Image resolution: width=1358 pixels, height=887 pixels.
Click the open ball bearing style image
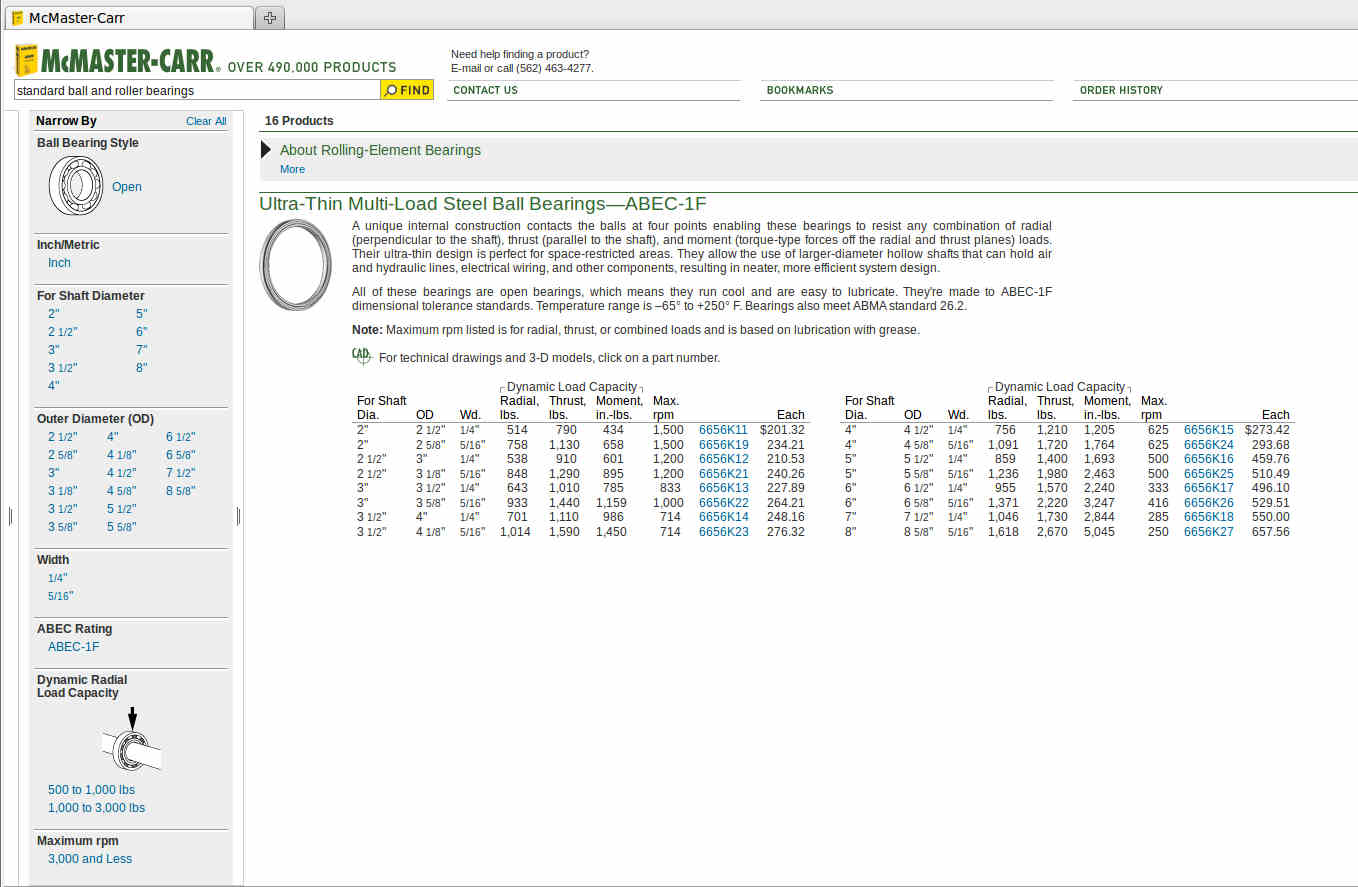click(76, 187)
